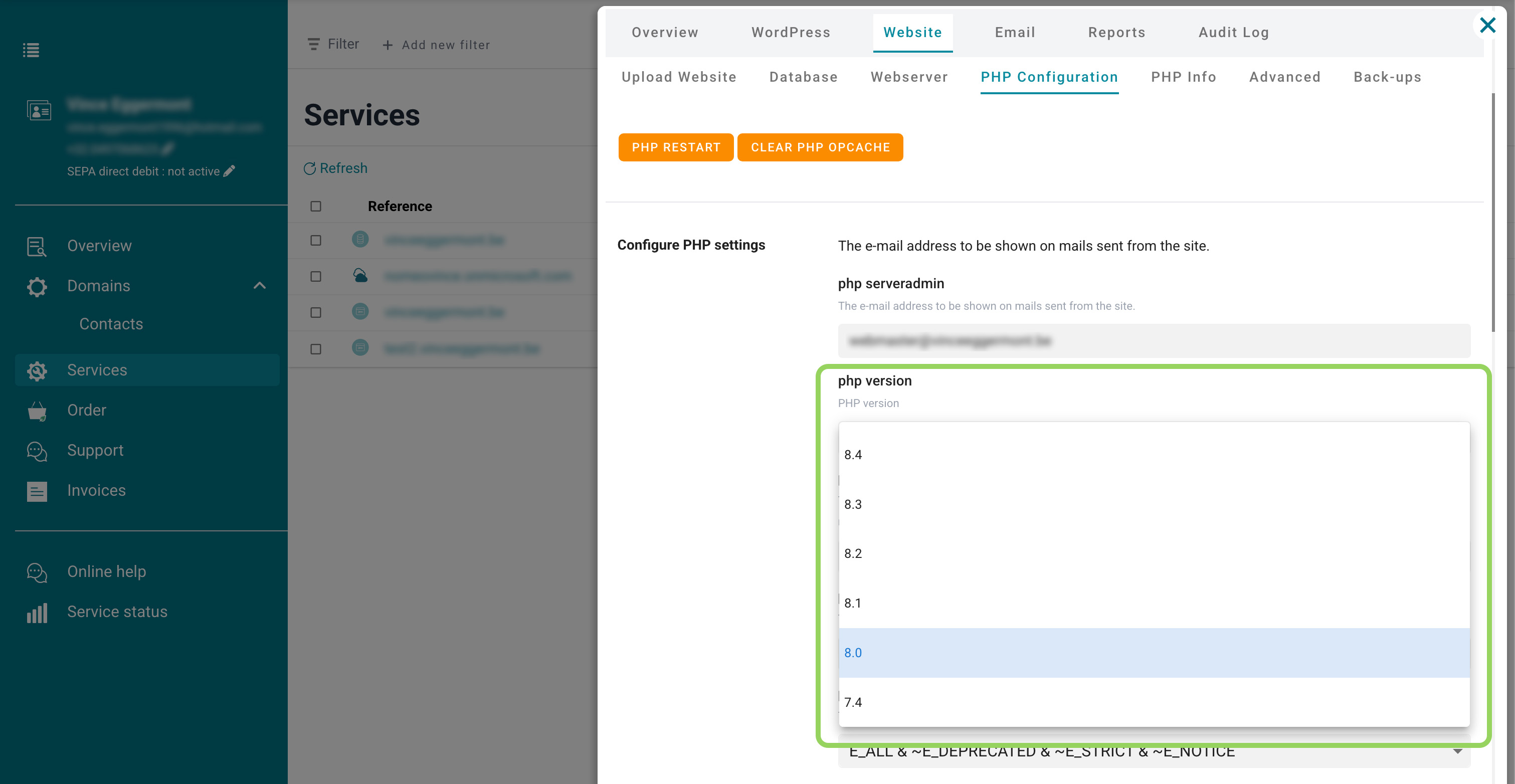Toggle the sidebar menu list icon
Image resolution: width=1515 pixels, height=784 pixels.
tap(31, 50)
